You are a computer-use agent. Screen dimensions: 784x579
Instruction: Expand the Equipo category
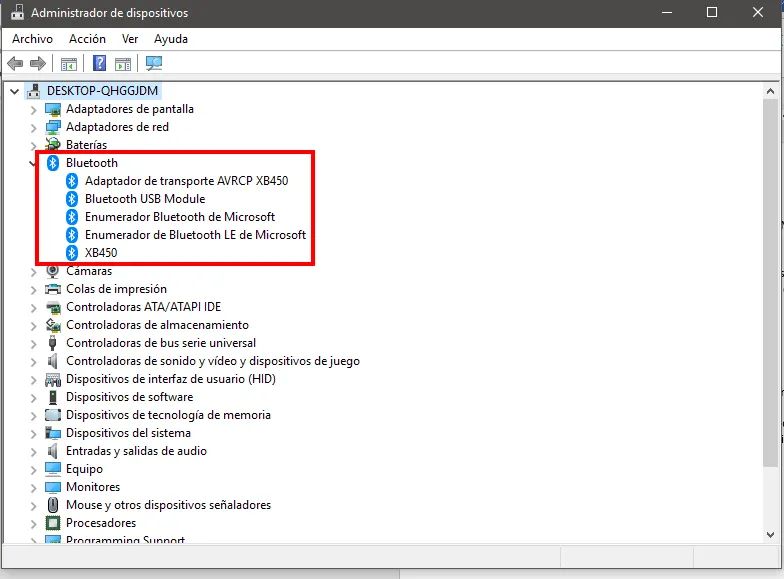[x=34, y=470]
